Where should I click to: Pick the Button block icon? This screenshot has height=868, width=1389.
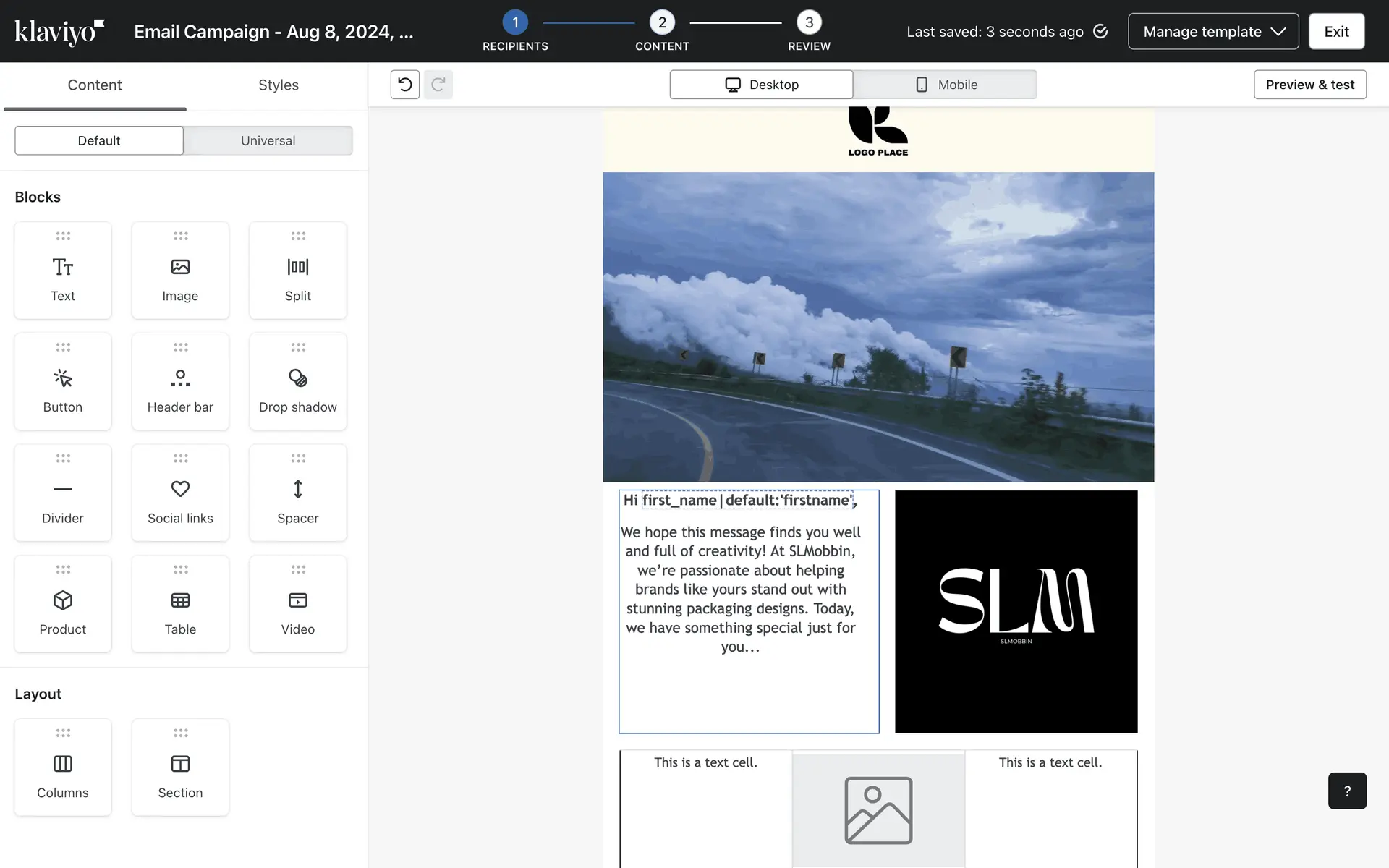(63, 378)
